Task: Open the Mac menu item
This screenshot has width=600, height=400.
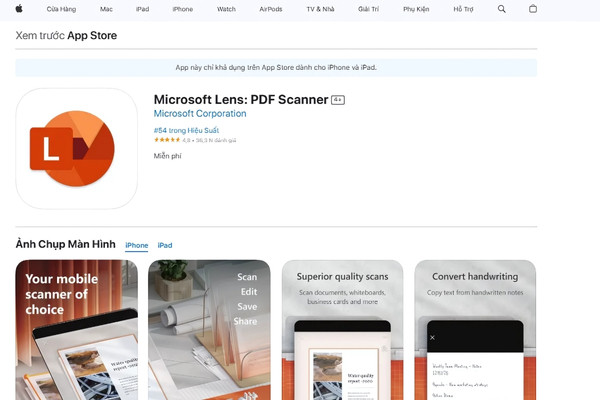Action: tap(106, 9)
